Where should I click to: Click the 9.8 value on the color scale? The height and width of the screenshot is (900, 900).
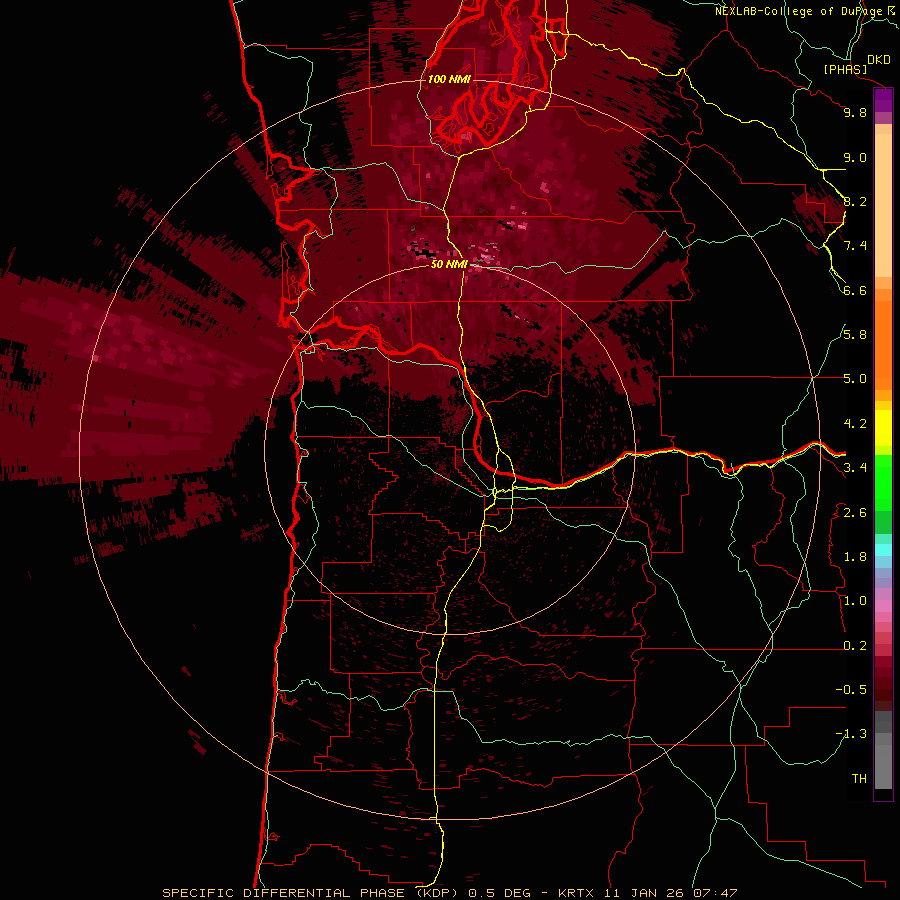(x=855, y=113)
